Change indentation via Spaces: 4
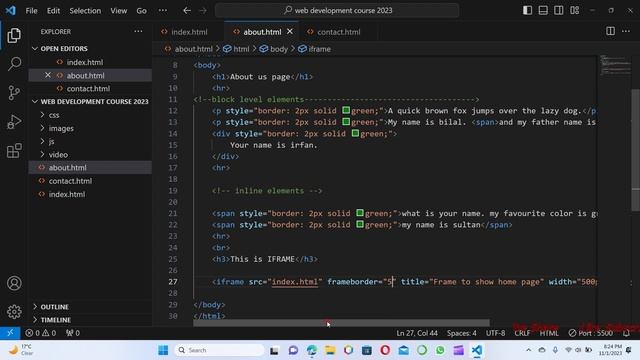Image resolution: width=640 pixels, height=360 pixels. click(462, 333)
